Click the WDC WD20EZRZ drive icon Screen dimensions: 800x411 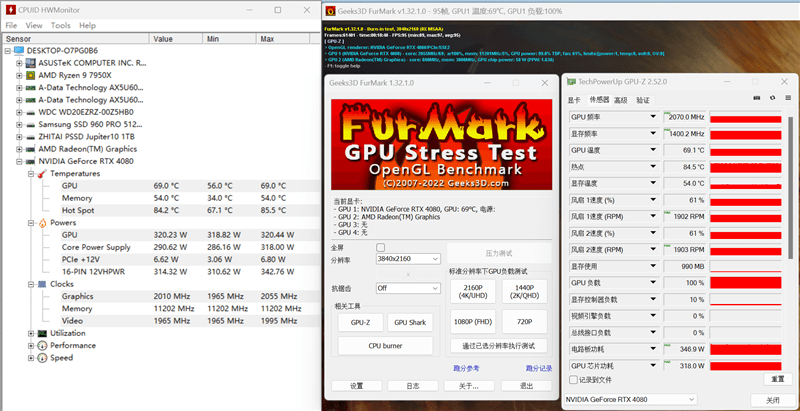(31, 112)
